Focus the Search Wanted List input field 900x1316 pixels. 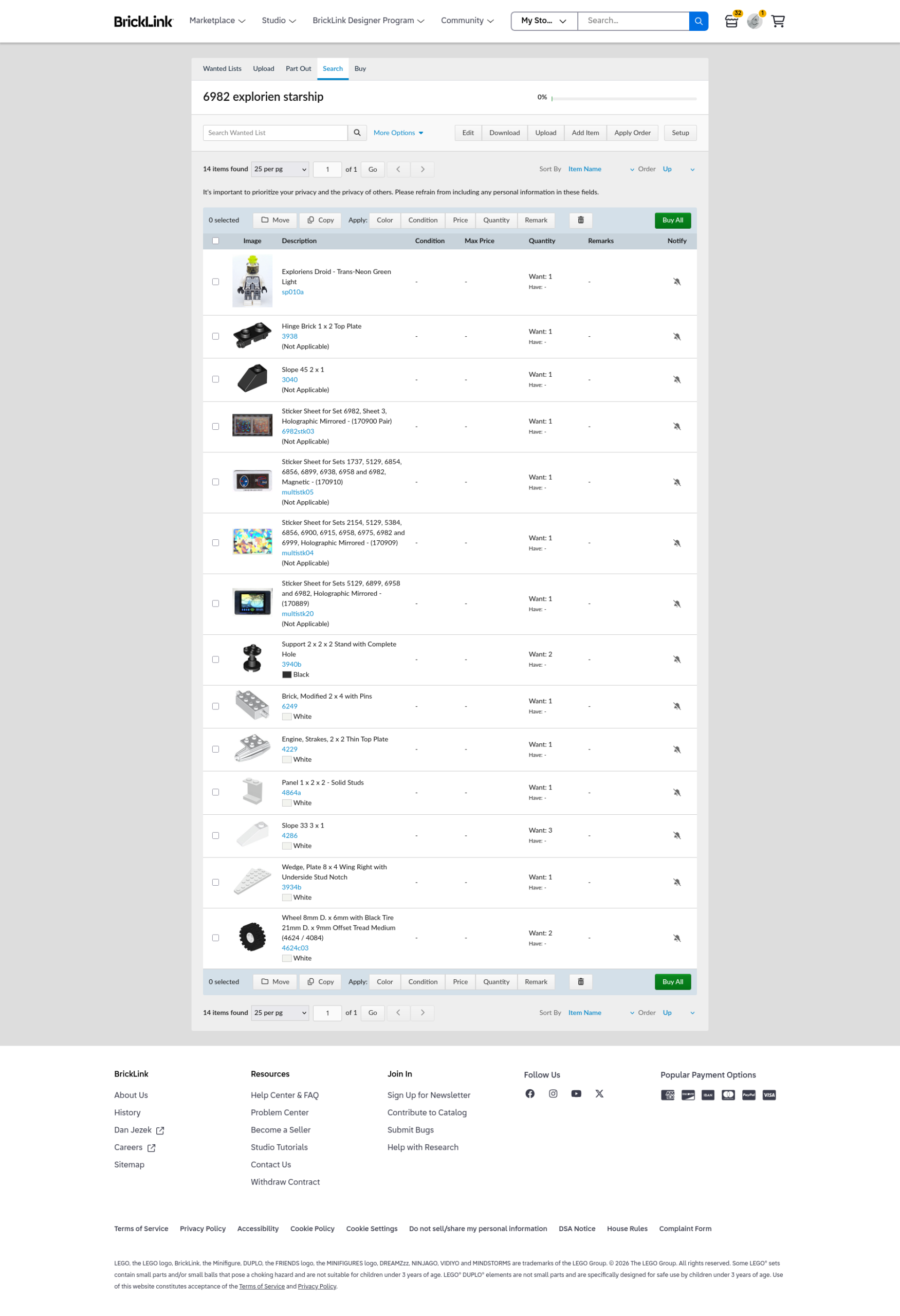[x=275, y=133]
